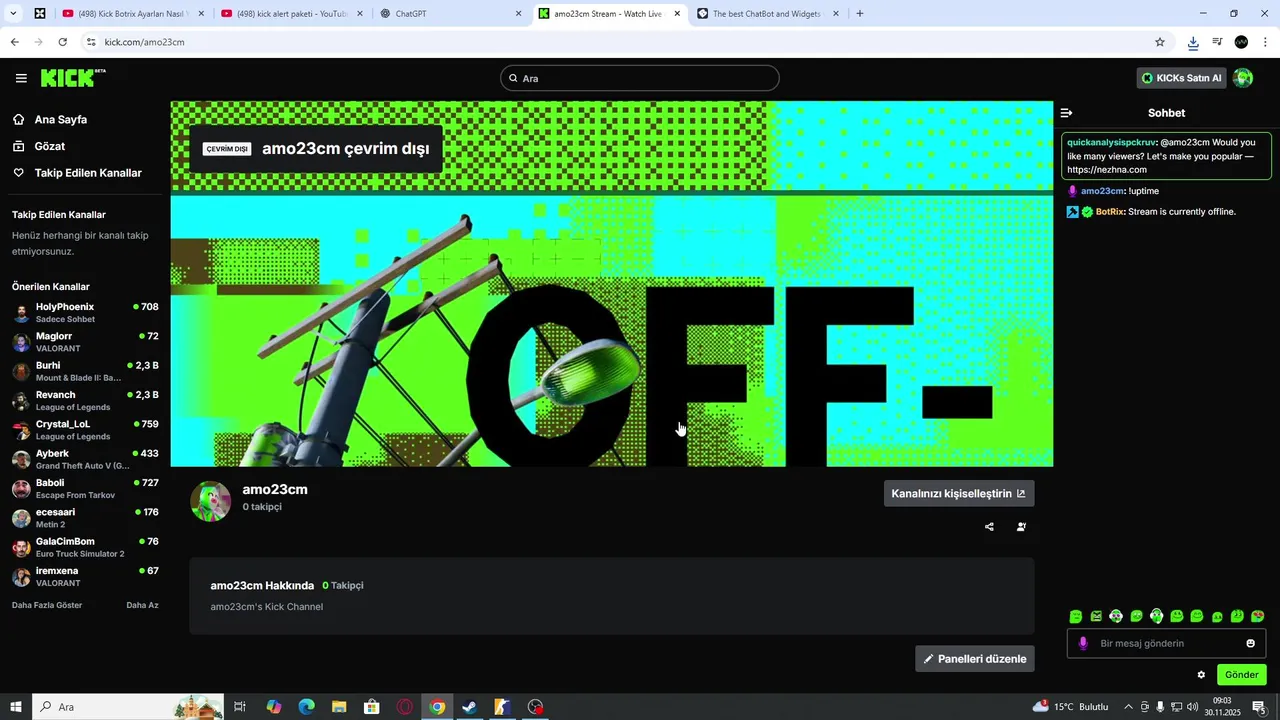Open Windows Start menu
The height and width of the screenshot is (720, 1280).
tap(15, 707)
